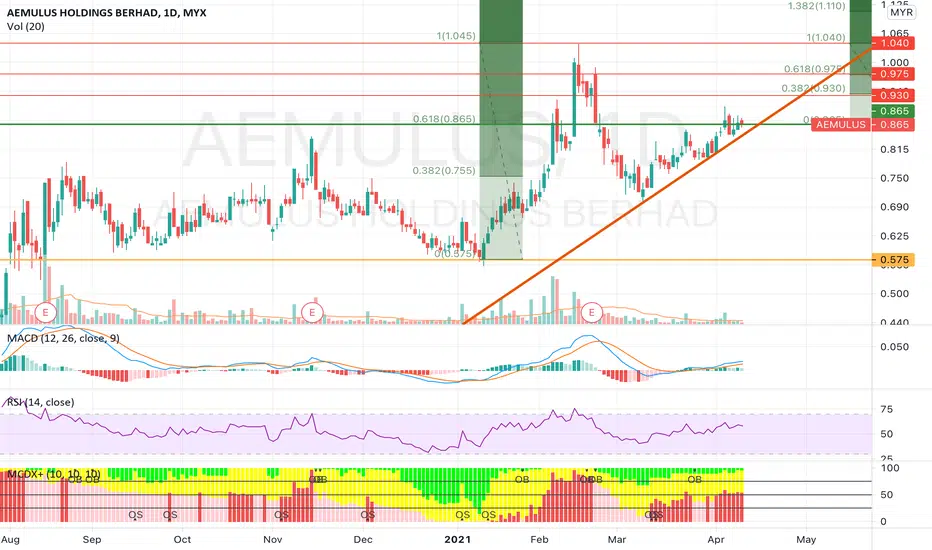This screenshot has height=550, width=932.
Task: Click the 0.050 MACD scale value
Action: pos(895,347)
